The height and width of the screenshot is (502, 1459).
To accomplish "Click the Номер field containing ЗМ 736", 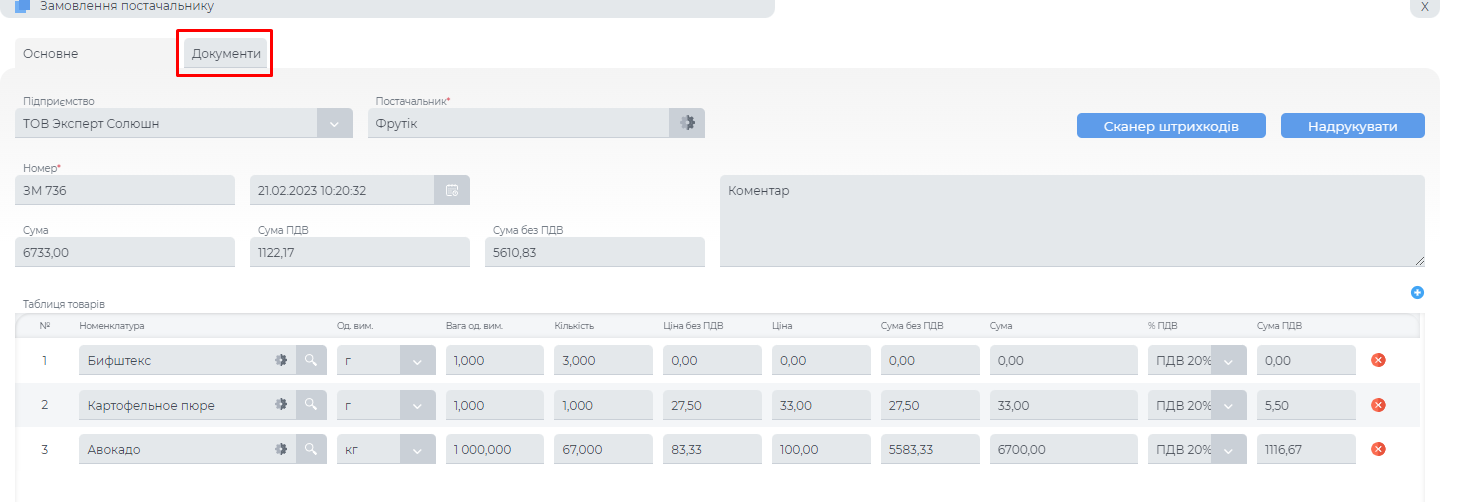I will point(125,190).
